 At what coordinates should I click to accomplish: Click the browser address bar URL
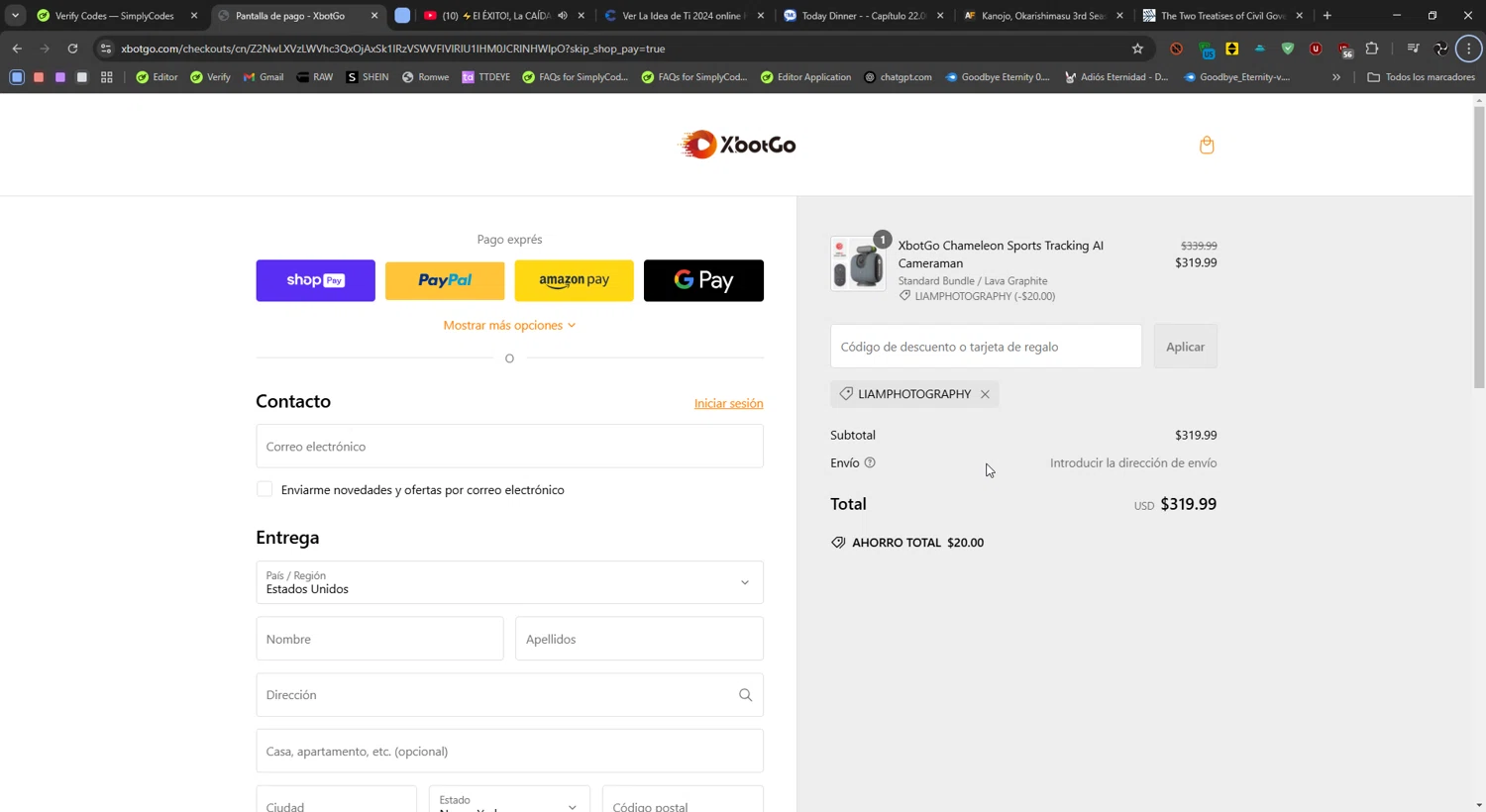tap(392, 48)
